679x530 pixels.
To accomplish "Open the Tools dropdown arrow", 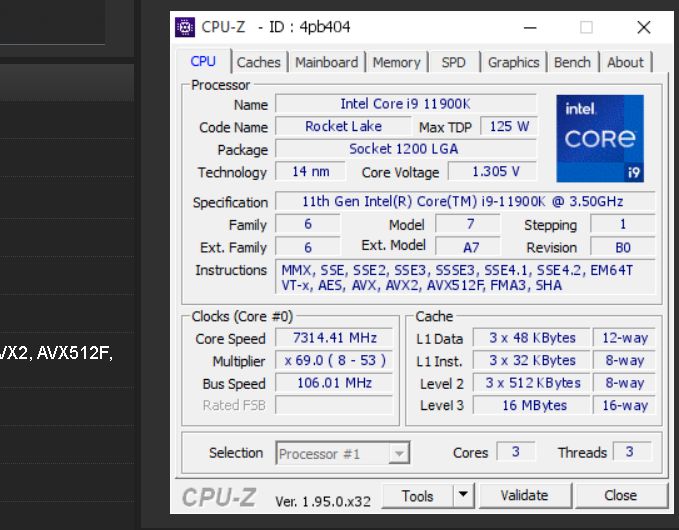I will tap(463, 495).
